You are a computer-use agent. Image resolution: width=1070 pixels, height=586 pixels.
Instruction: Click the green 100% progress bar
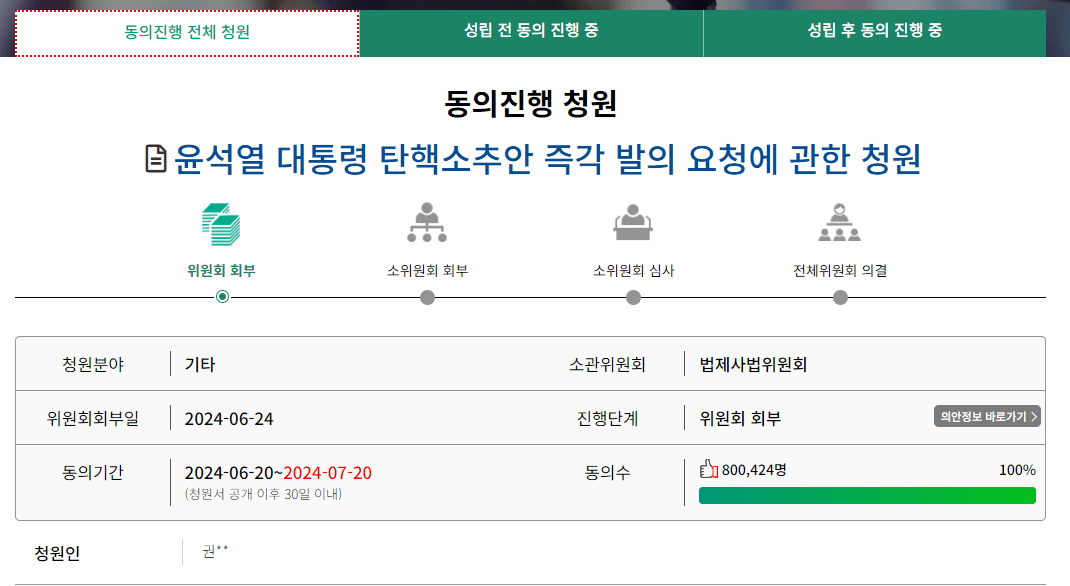click(868, 493)
